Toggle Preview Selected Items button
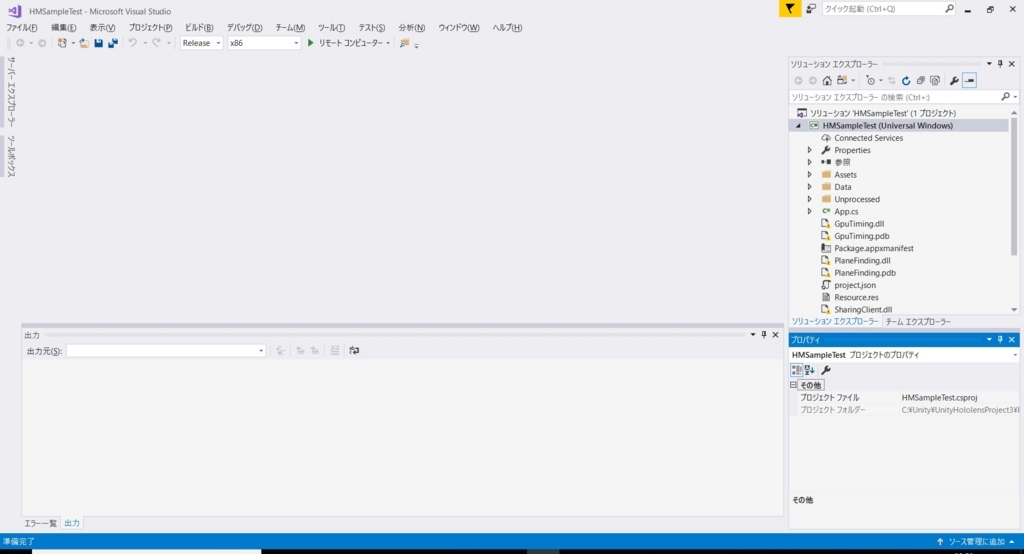Screen dimensions: 1024x554 (x=969, y=80)
